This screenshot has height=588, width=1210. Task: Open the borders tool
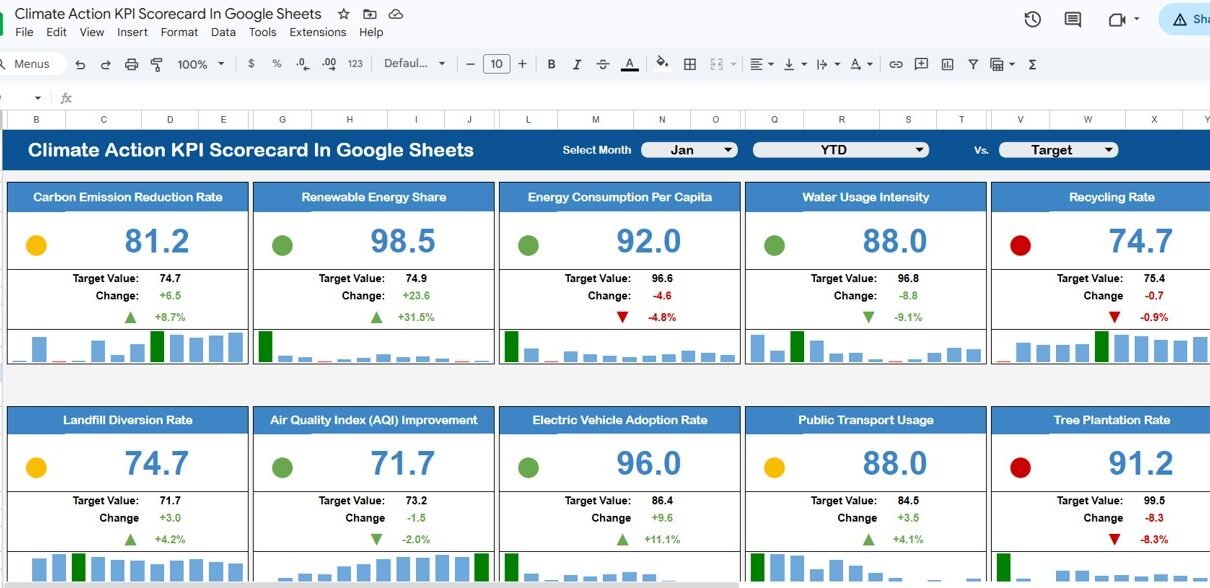[x=690, y=64]
